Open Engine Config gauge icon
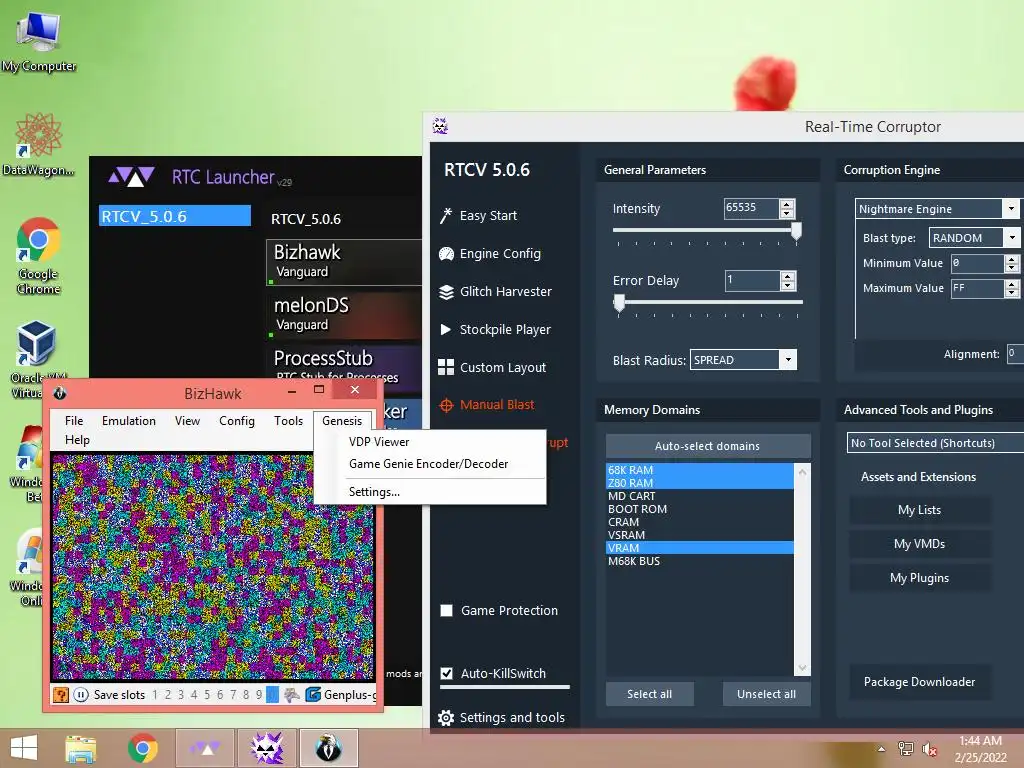Viewport: 1024px width, 768px height. (446, 253)
